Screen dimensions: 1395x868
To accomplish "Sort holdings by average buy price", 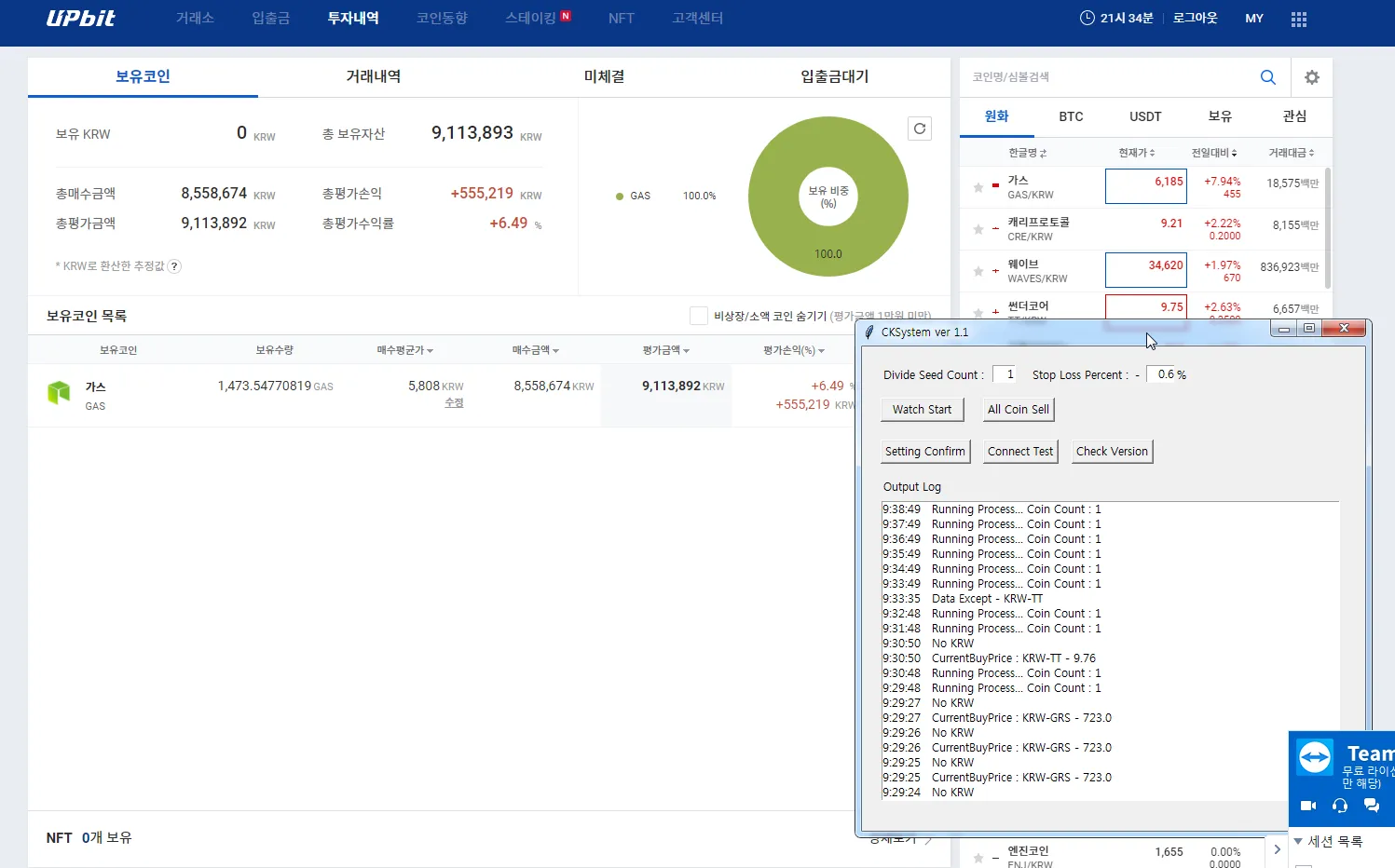I will 404,350.
